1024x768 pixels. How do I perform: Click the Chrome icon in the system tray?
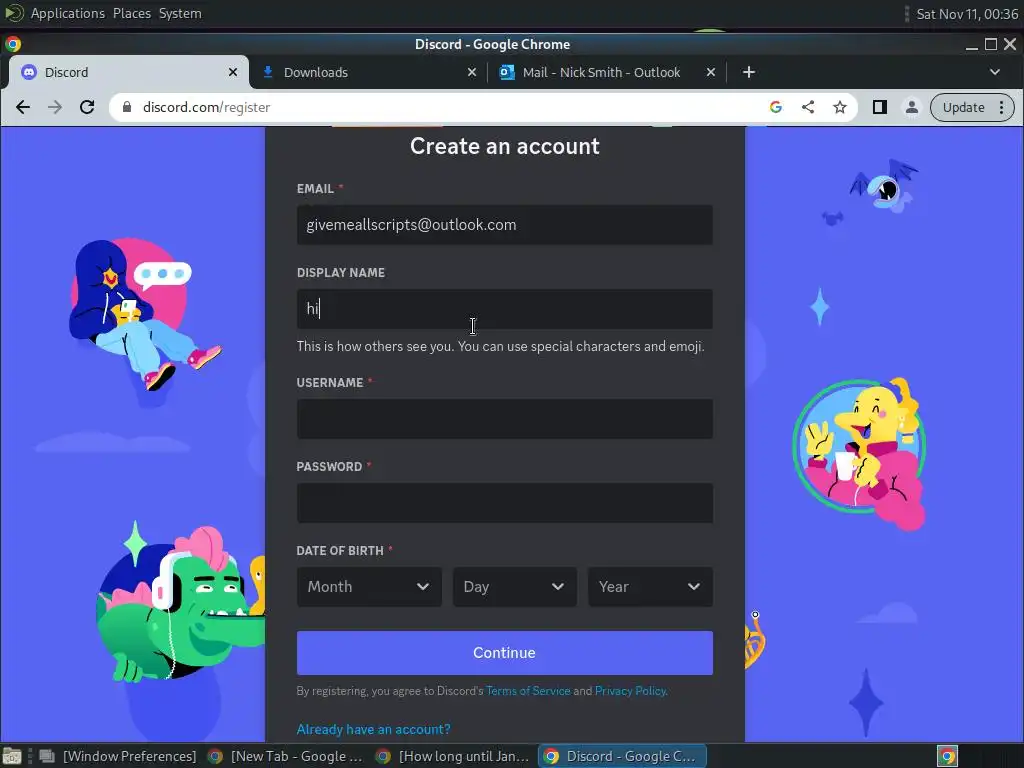click(947, 756)
